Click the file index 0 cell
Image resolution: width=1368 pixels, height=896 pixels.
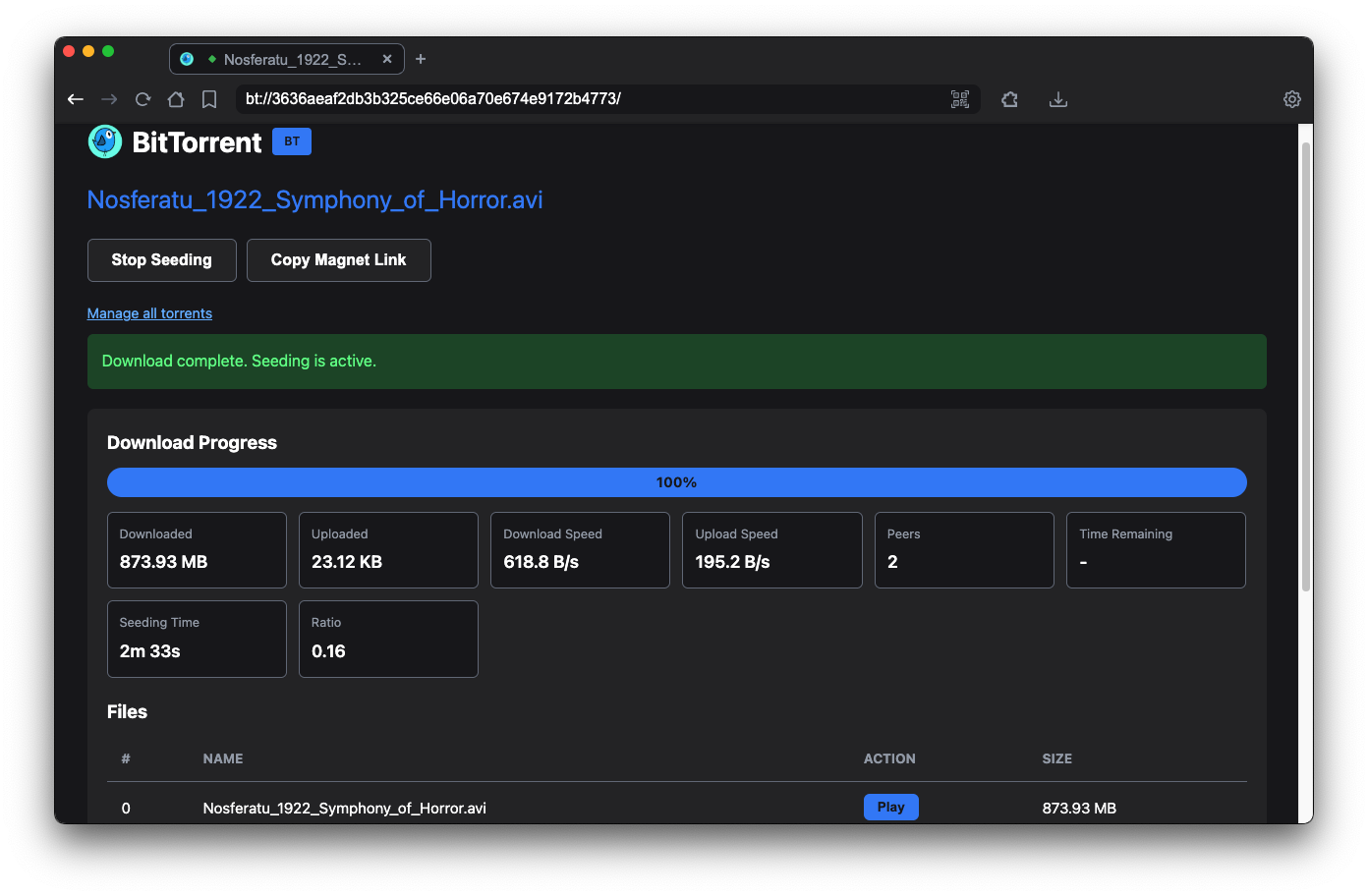tap(126, 809)
